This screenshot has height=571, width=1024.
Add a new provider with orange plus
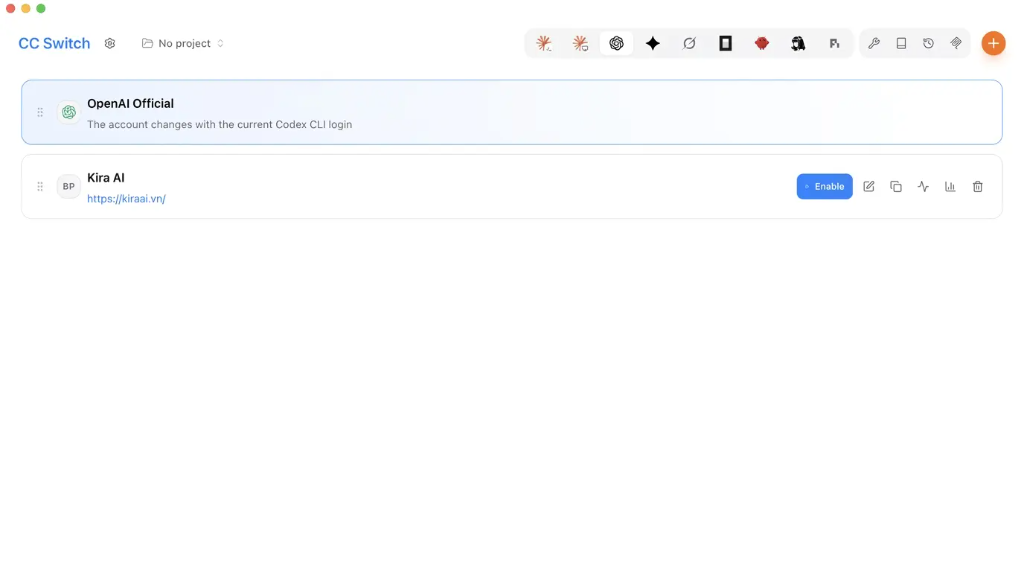pos(993,43)
